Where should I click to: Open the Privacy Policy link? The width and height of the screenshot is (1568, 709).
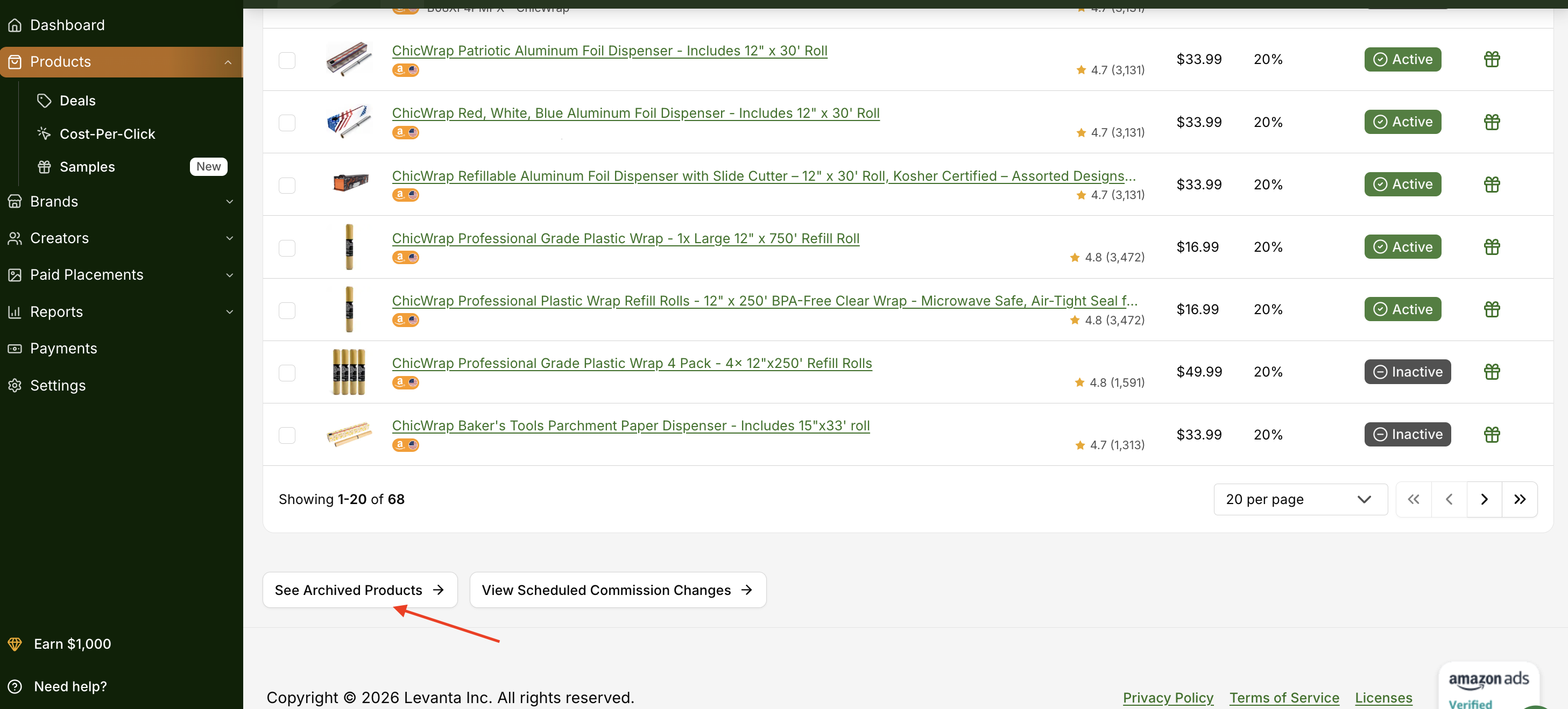click(1168, 698)
